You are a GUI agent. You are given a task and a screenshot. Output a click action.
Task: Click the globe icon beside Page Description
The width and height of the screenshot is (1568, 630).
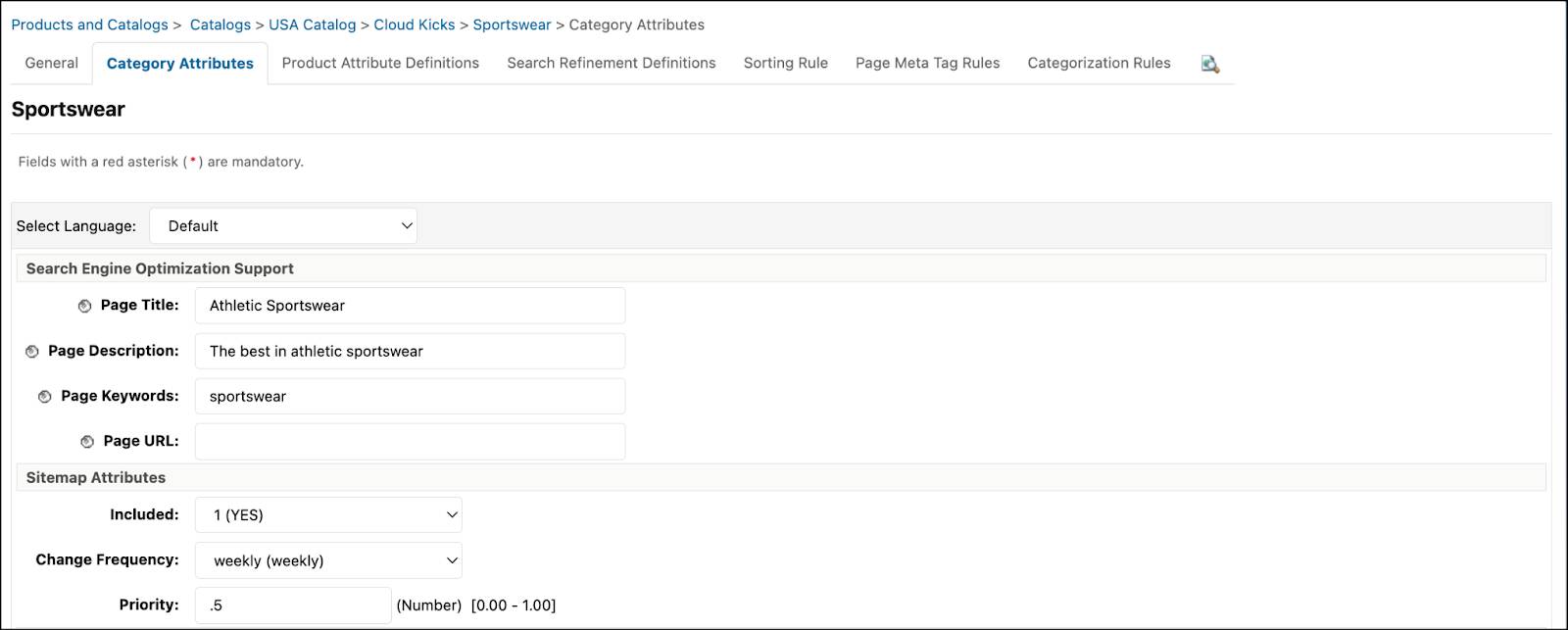(31, 351)
